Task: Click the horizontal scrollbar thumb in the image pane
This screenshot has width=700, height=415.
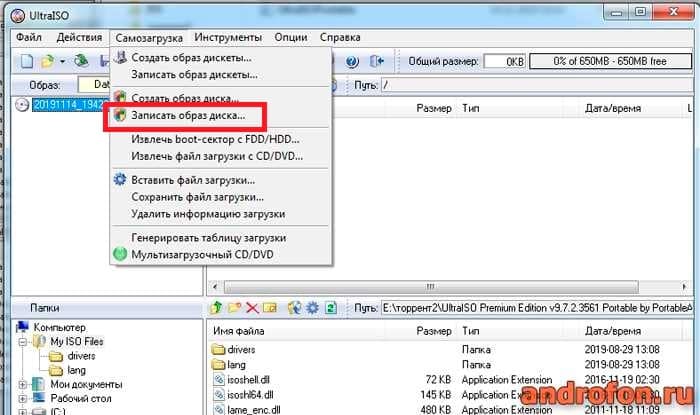Action: 431,286
